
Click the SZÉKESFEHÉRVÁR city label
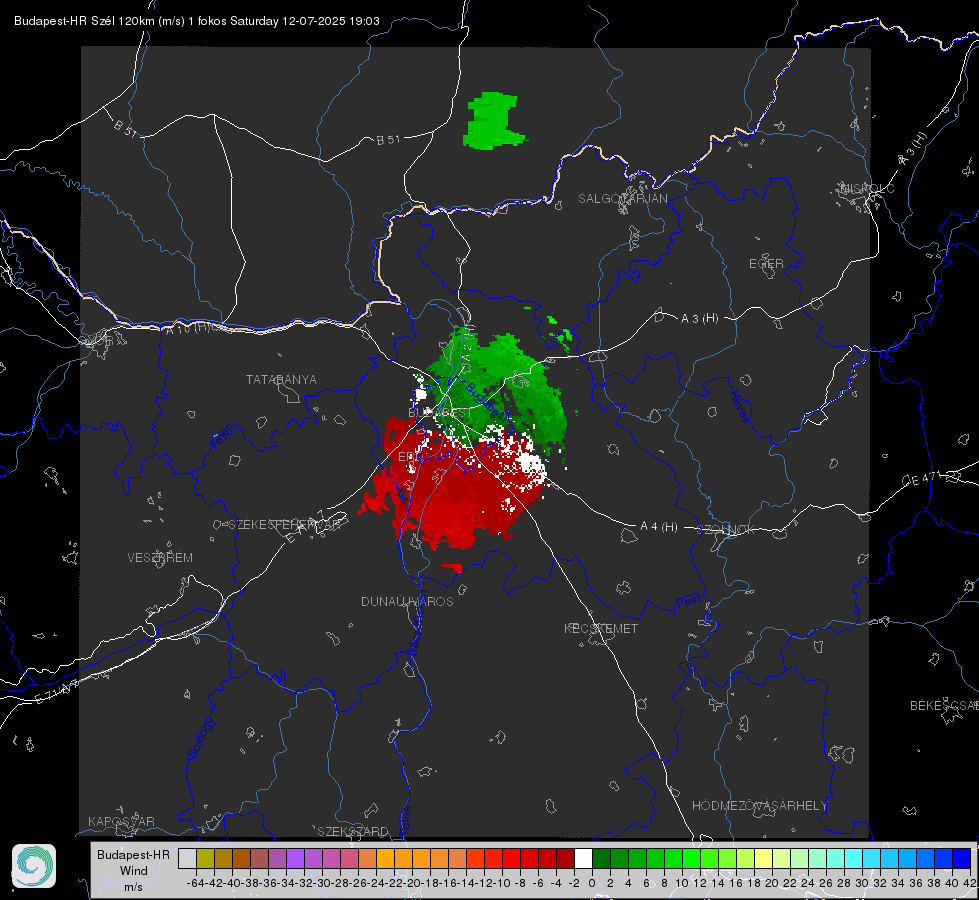pos(285,525)
